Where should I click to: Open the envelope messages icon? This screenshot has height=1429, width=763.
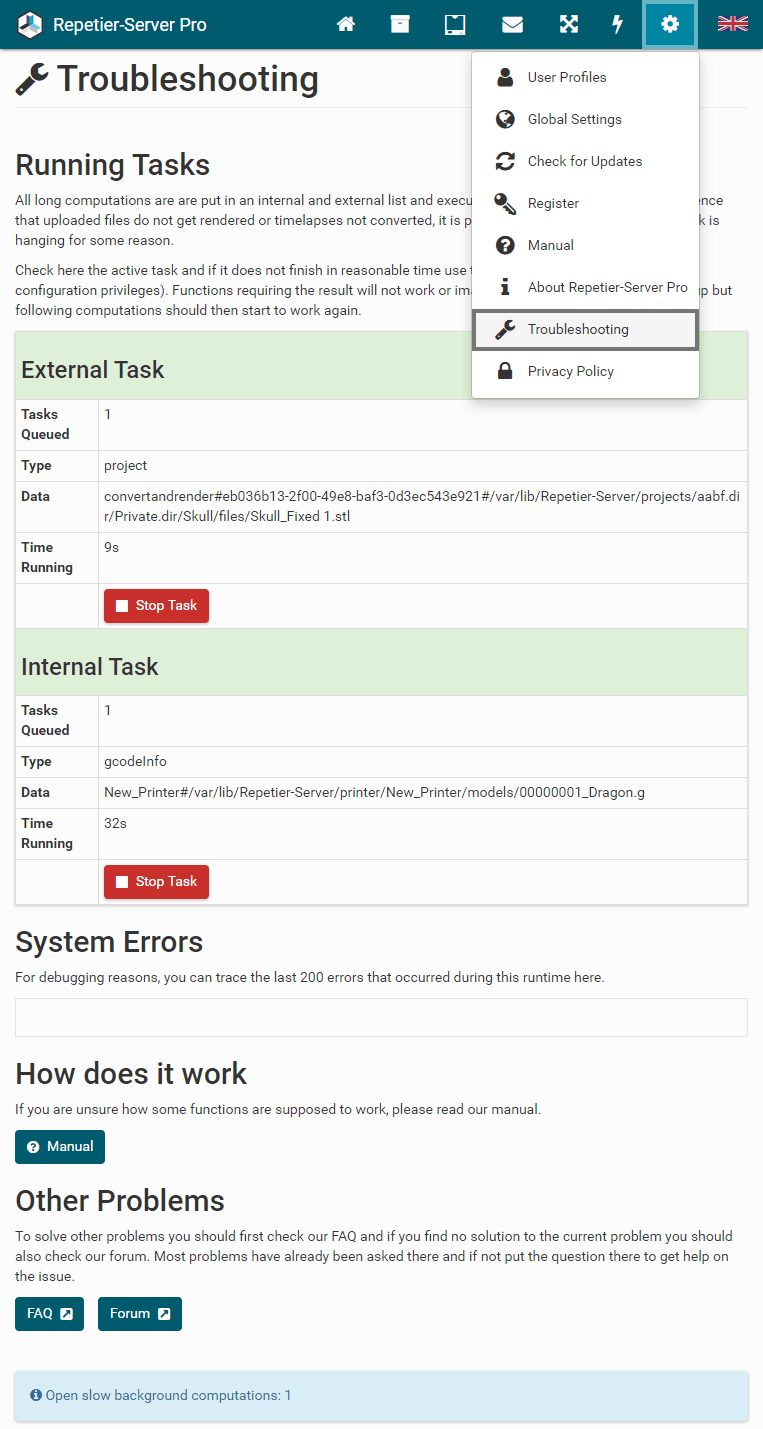pyautogui.click(x=512, y=24)
